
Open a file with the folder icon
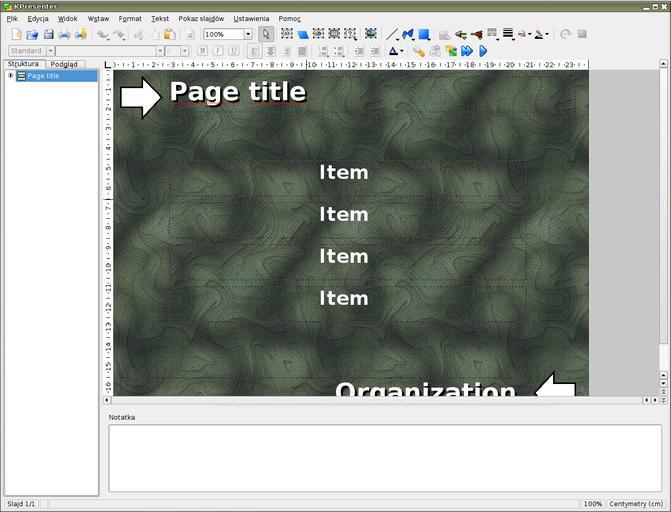(x=32, y=34)
